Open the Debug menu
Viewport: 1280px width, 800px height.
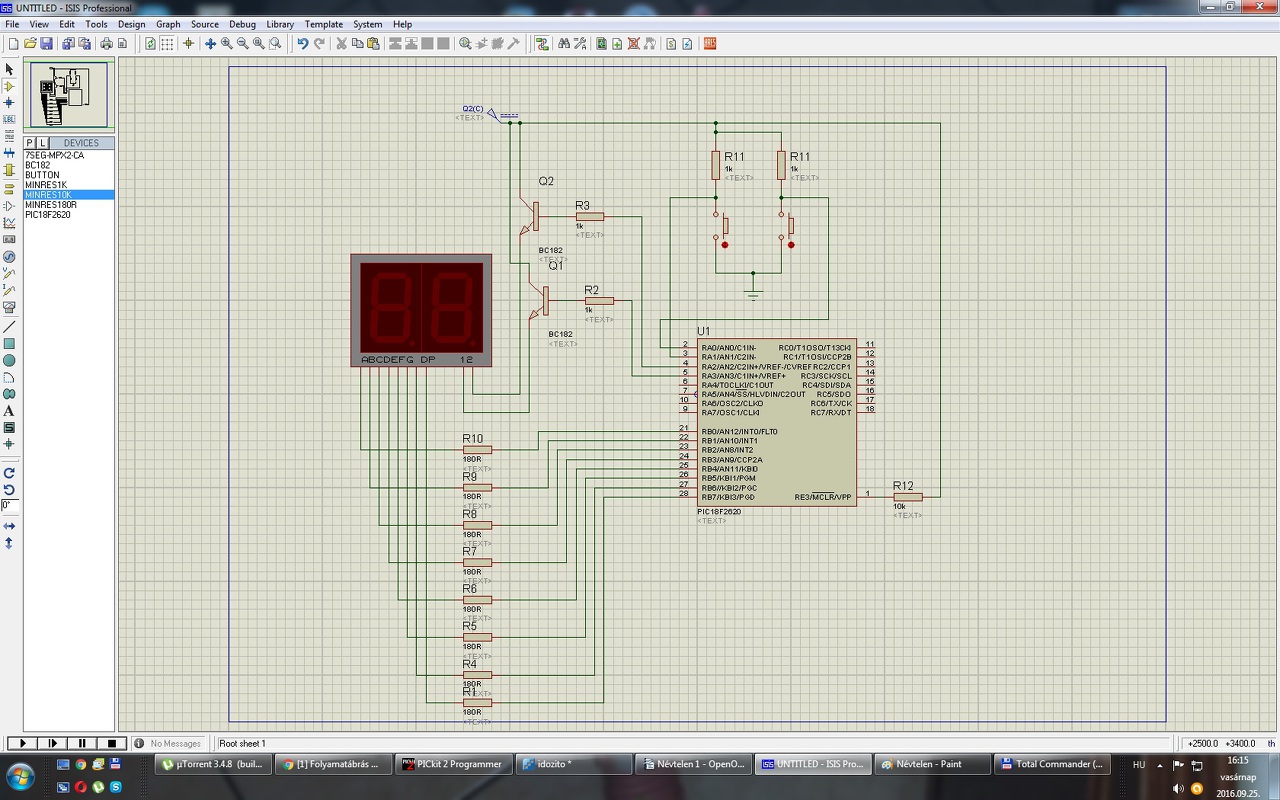tap(242, 24)
